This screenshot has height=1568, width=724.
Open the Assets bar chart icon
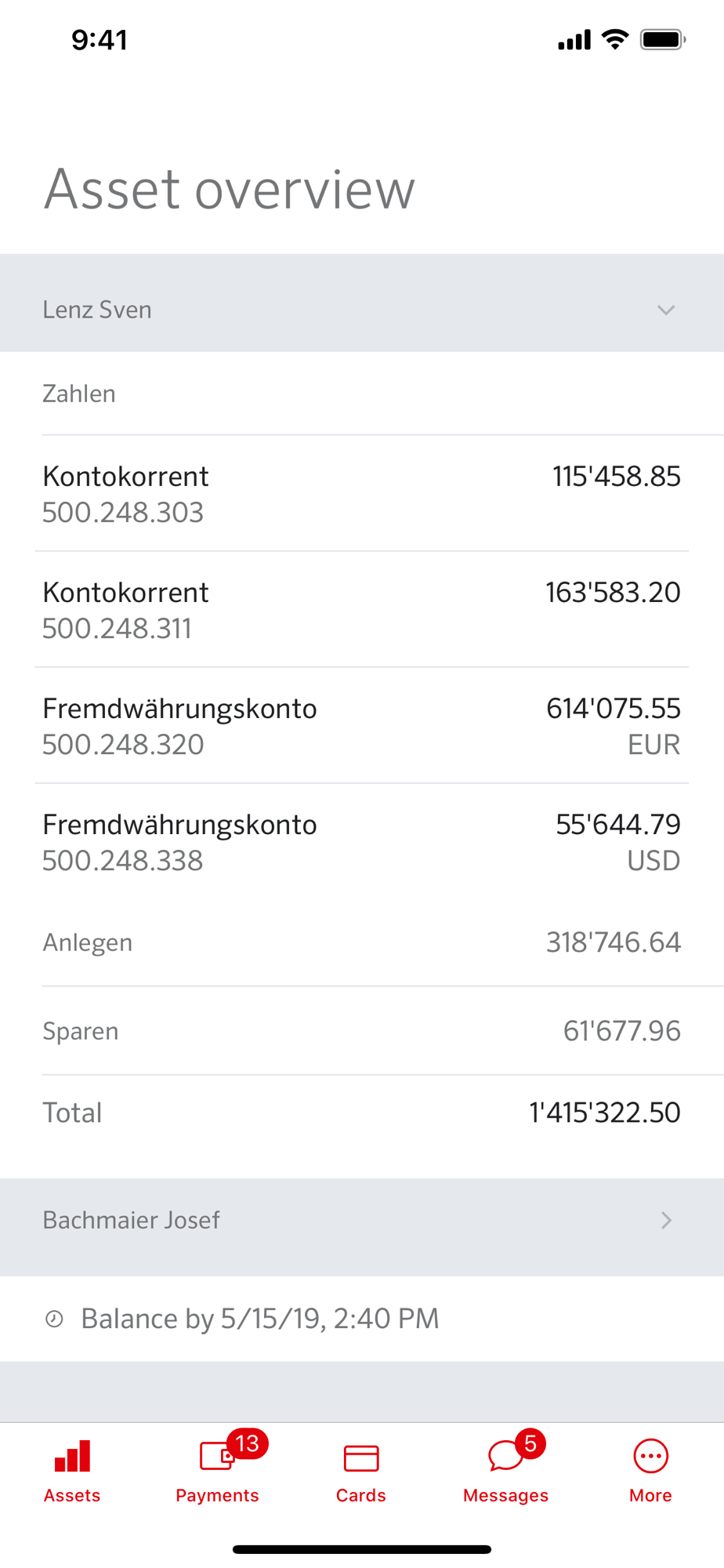[x=72, y=1457]
